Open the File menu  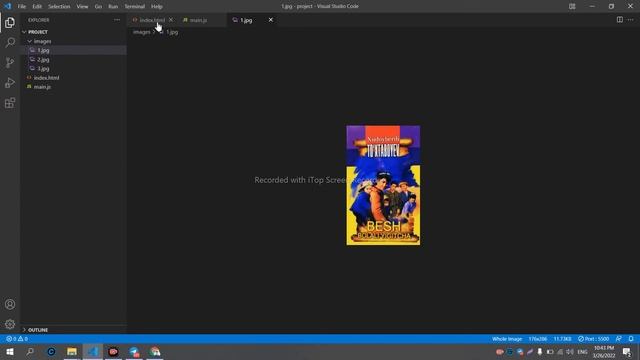click(x=22, y=7)
